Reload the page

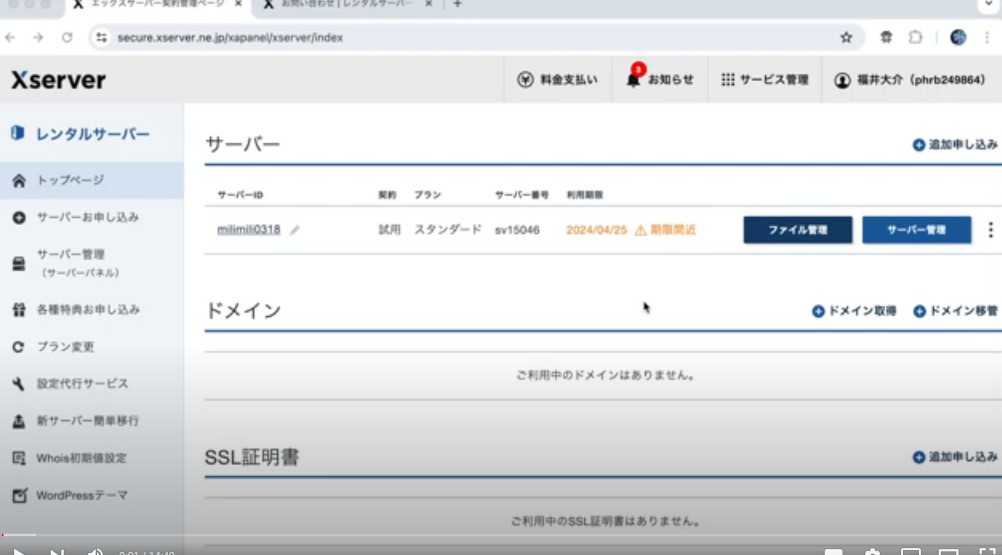(x=67, y=38)
